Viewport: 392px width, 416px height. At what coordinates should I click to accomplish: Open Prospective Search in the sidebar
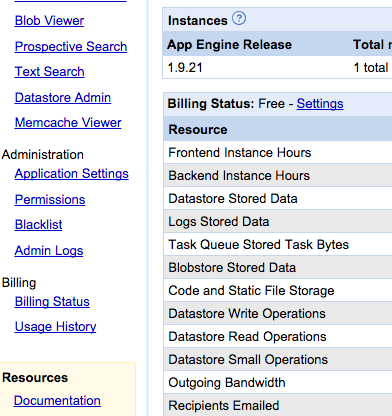[71, 46]
